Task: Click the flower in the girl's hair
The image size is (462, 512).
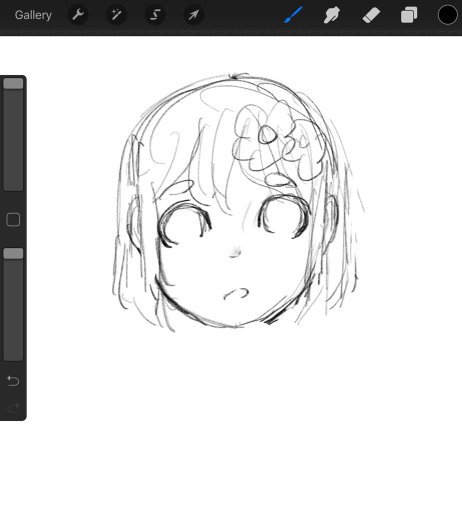Action: tap(277, 143)
